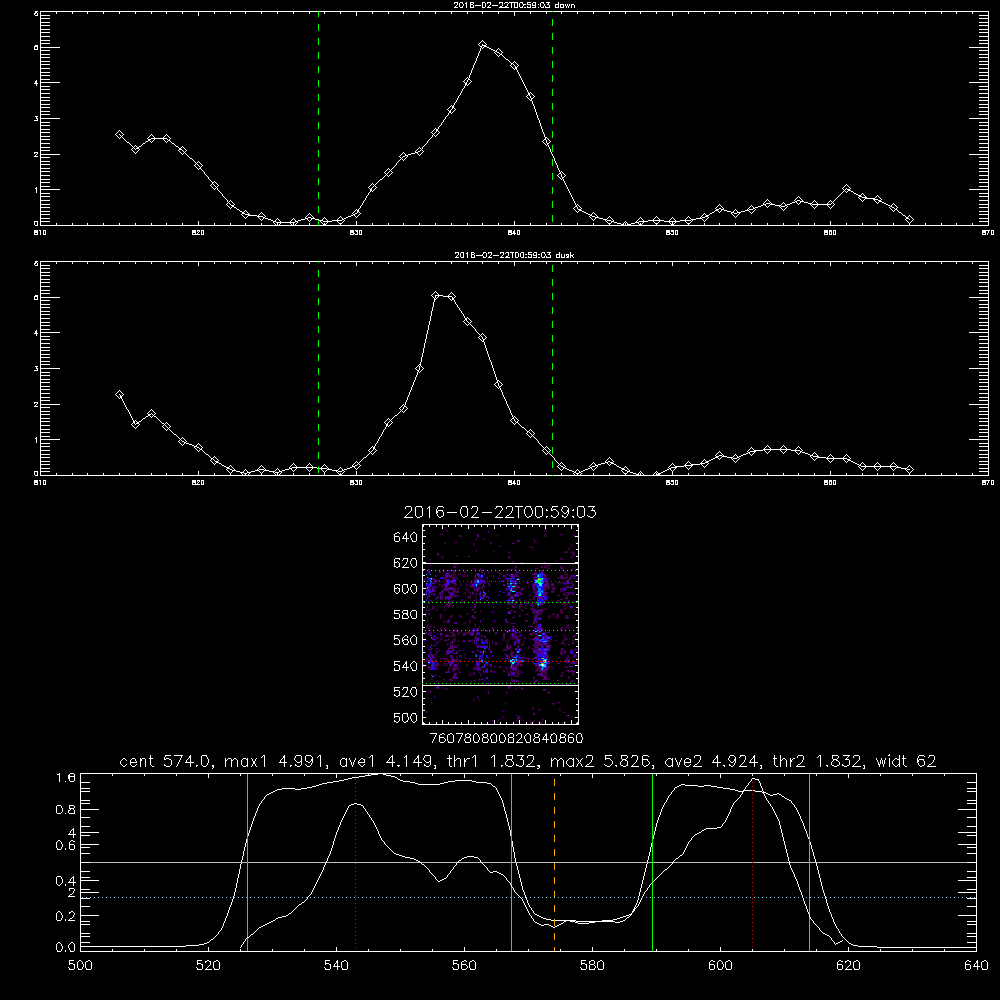Click the 'cent 574.0' value in the stats title
Viewport: 1000px width, 1000px height.
click(166, 761)
